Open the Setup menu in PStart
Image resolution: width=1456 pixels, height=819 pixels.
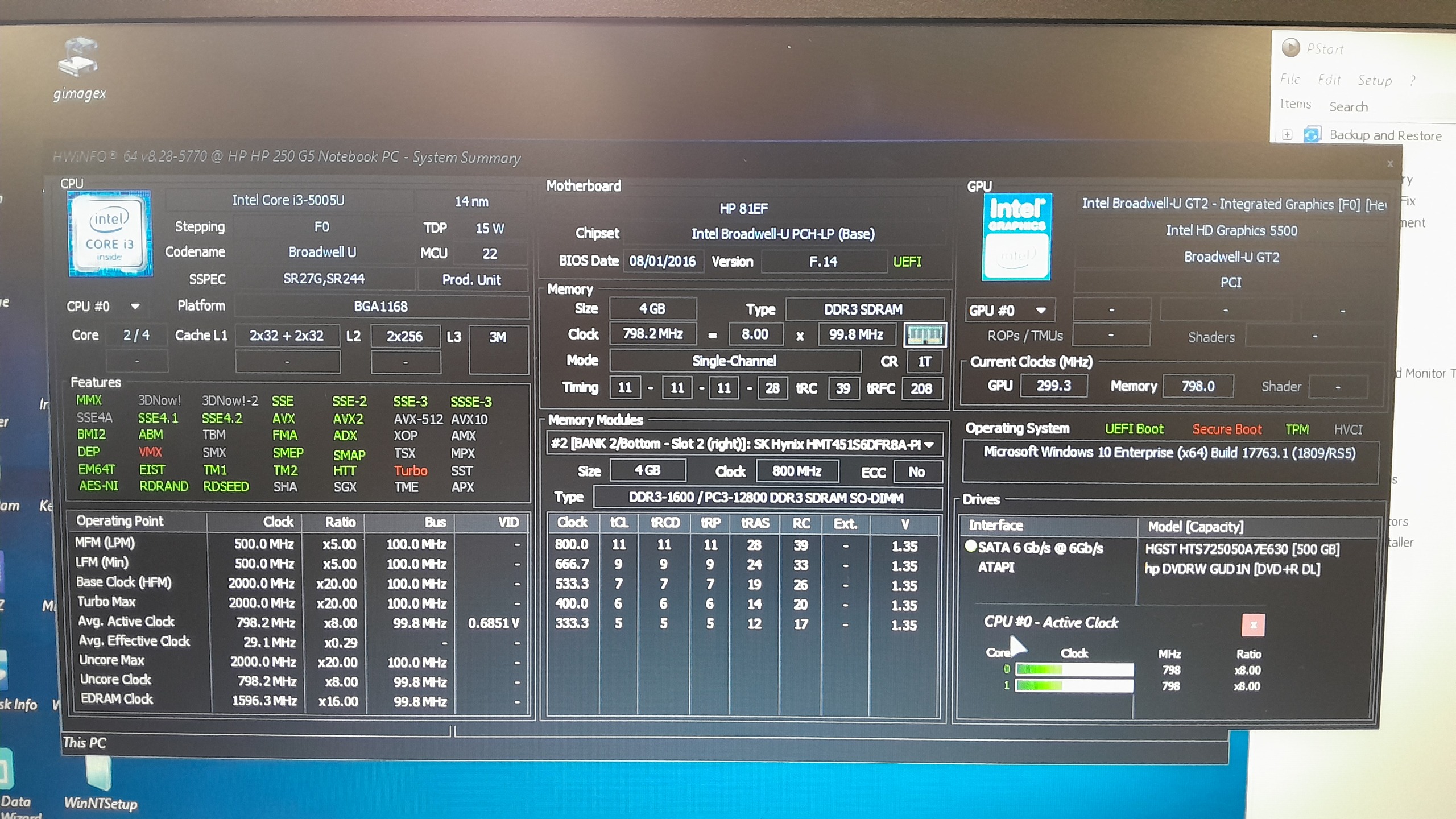1375,80
